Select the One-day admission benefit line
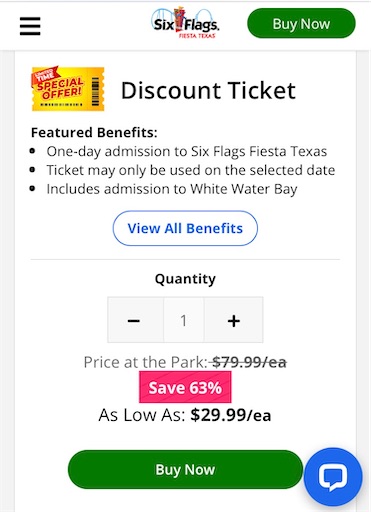This screenshot has height=512, width=371. tap(187, 152)
